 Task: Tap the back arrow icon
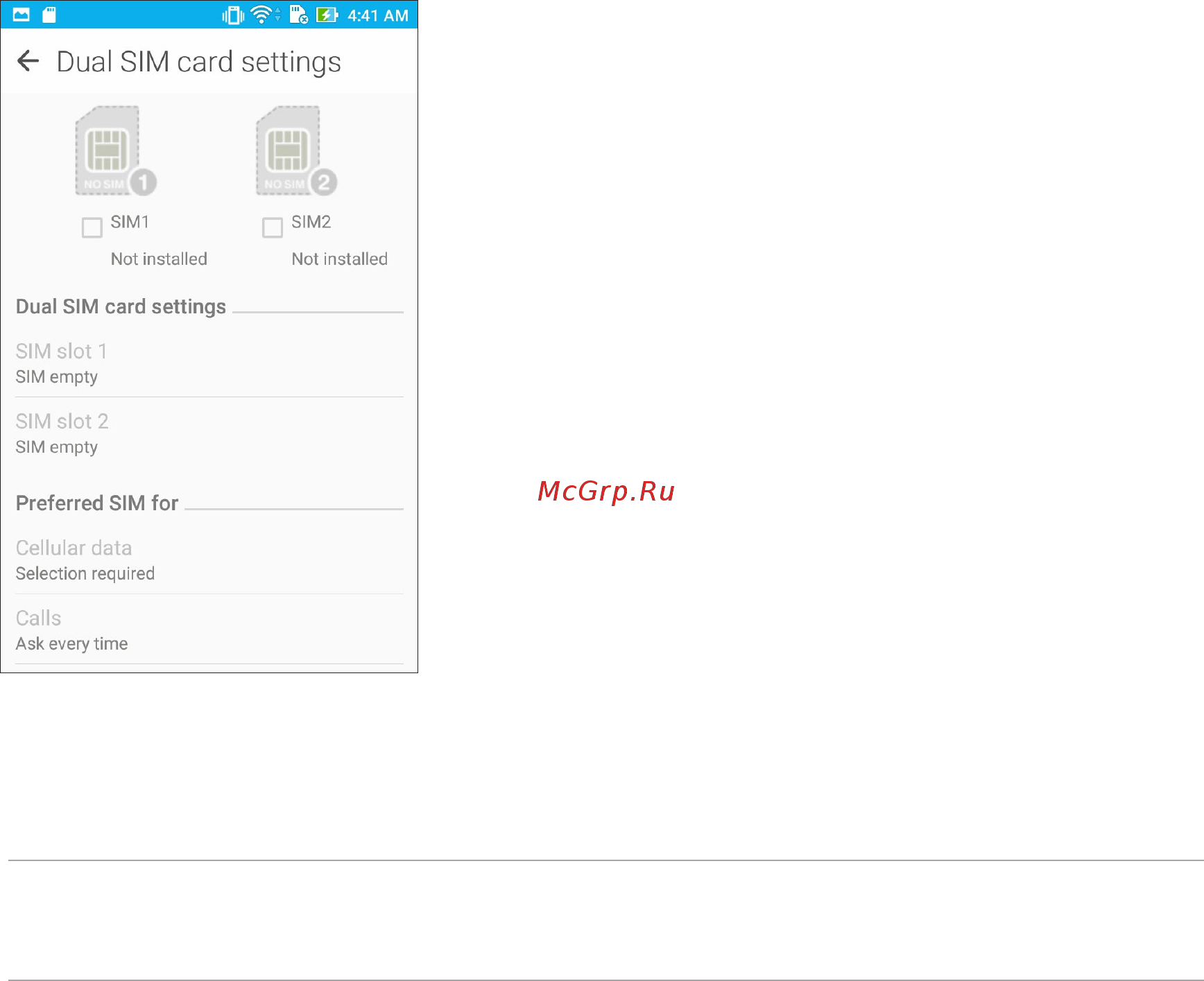28,61
